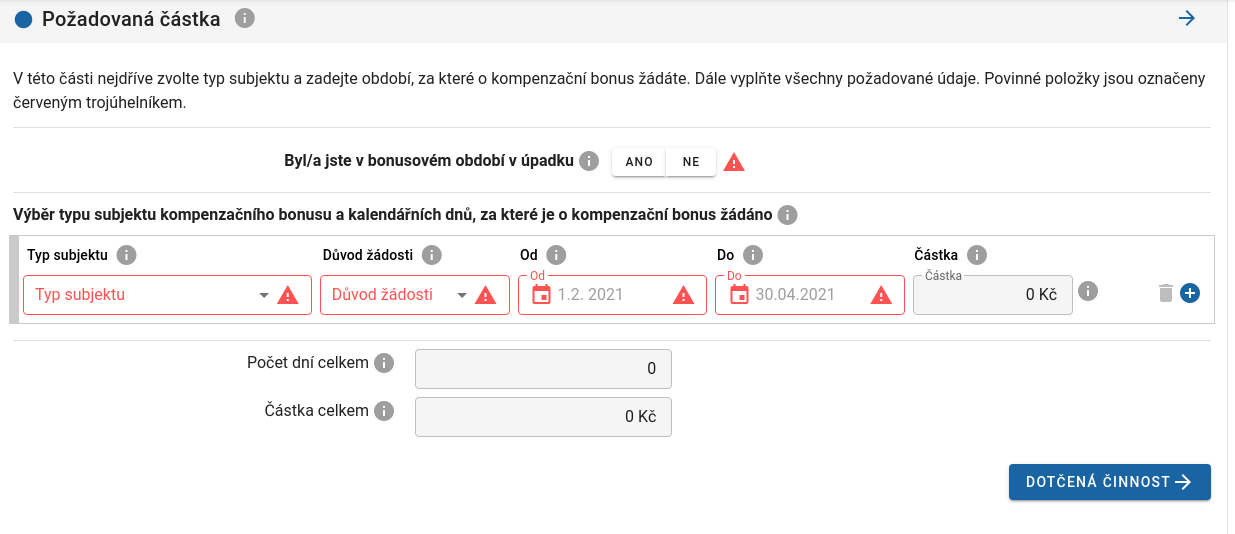Click info icon next to Požadovaná částka heading
The image size is (1235, 534).
[x=245, y=18]
